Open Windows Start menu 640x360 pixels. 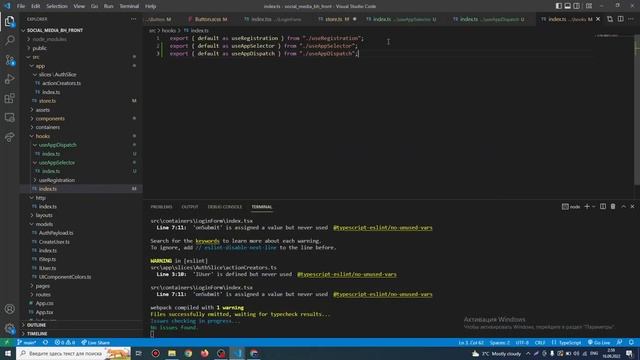tap(8, 353)
